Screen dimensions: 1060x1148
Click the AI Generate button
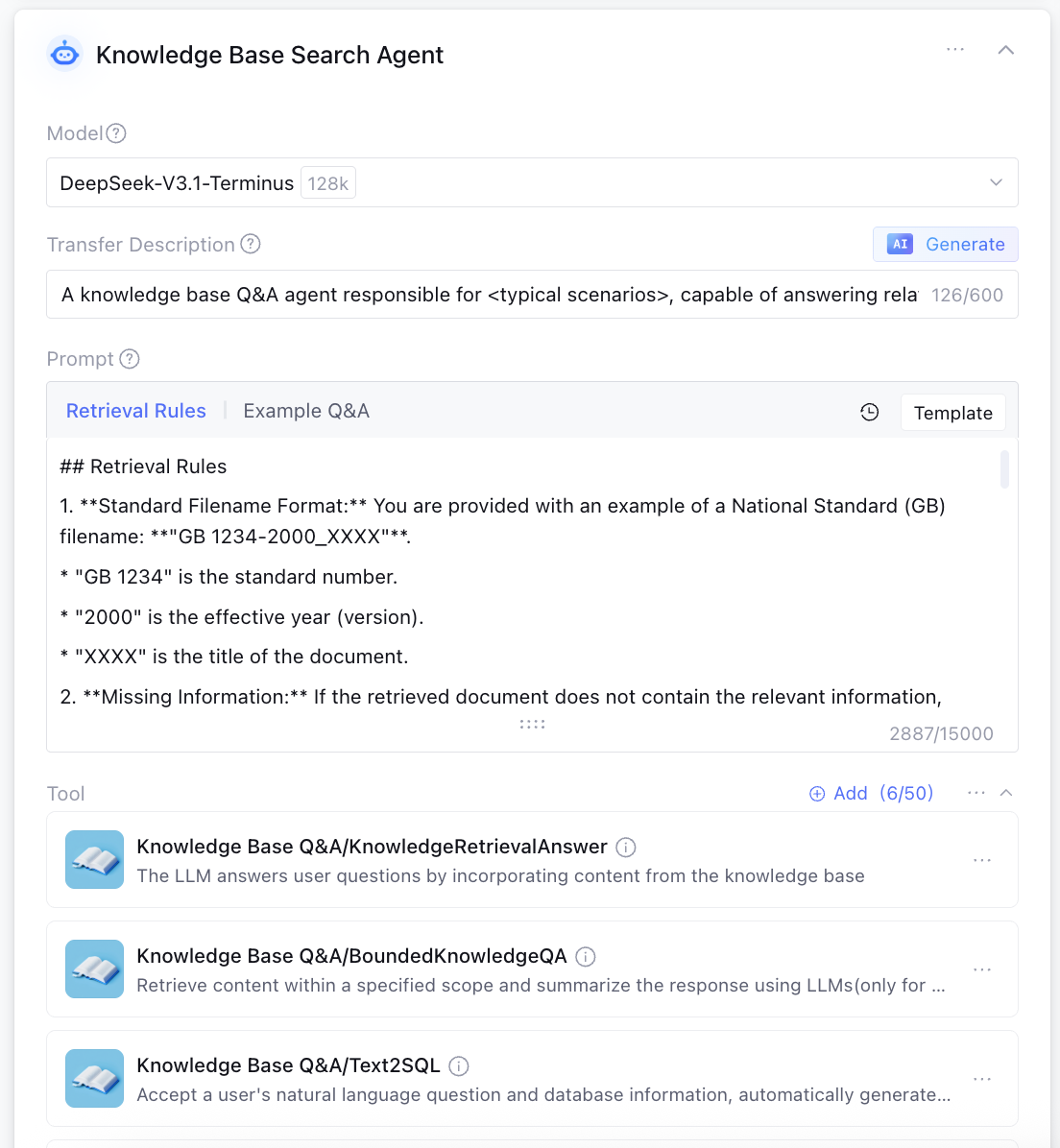pos(945,245)
